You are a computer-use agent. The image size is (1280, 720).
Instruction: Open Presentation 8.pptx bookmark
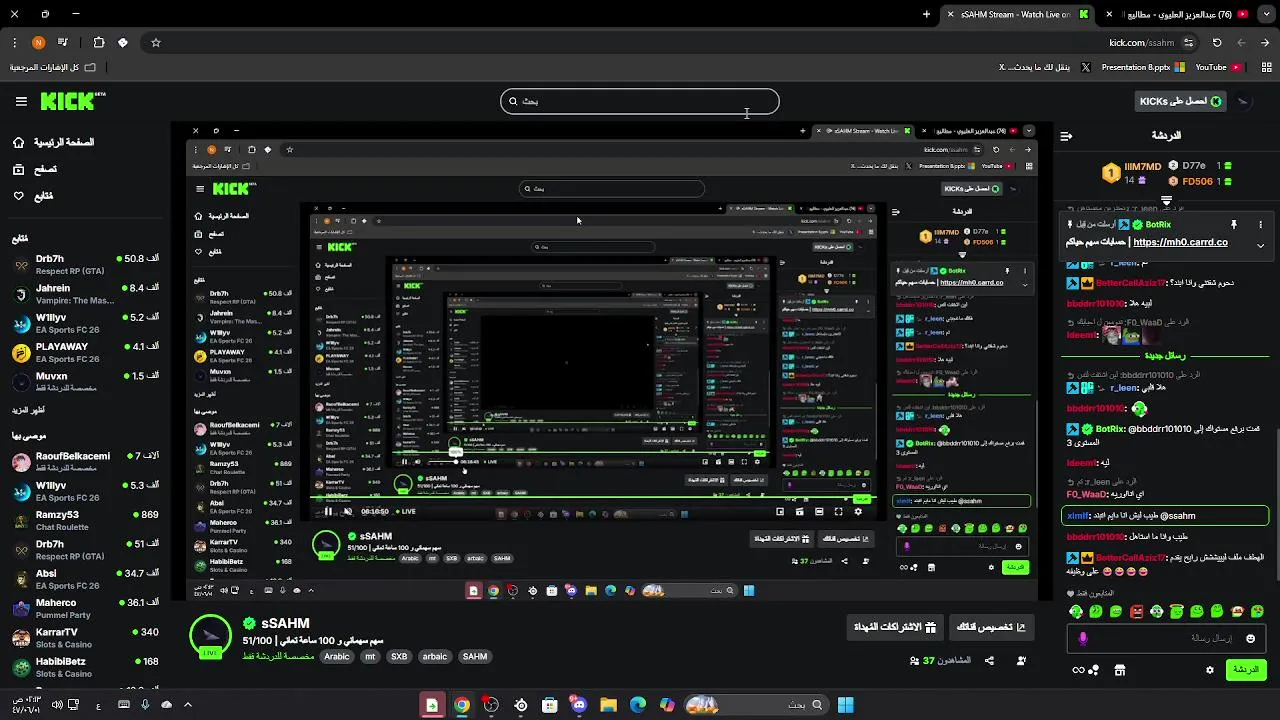pyautogui.click(x=1142, y=67)
